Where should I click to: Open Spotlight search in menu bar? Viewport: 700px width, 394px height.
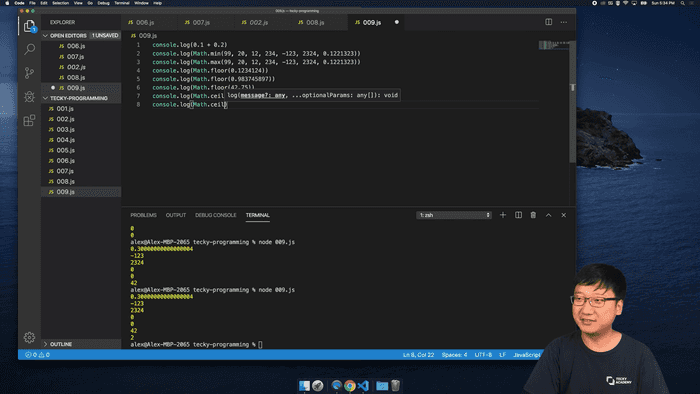click(683, 3)
